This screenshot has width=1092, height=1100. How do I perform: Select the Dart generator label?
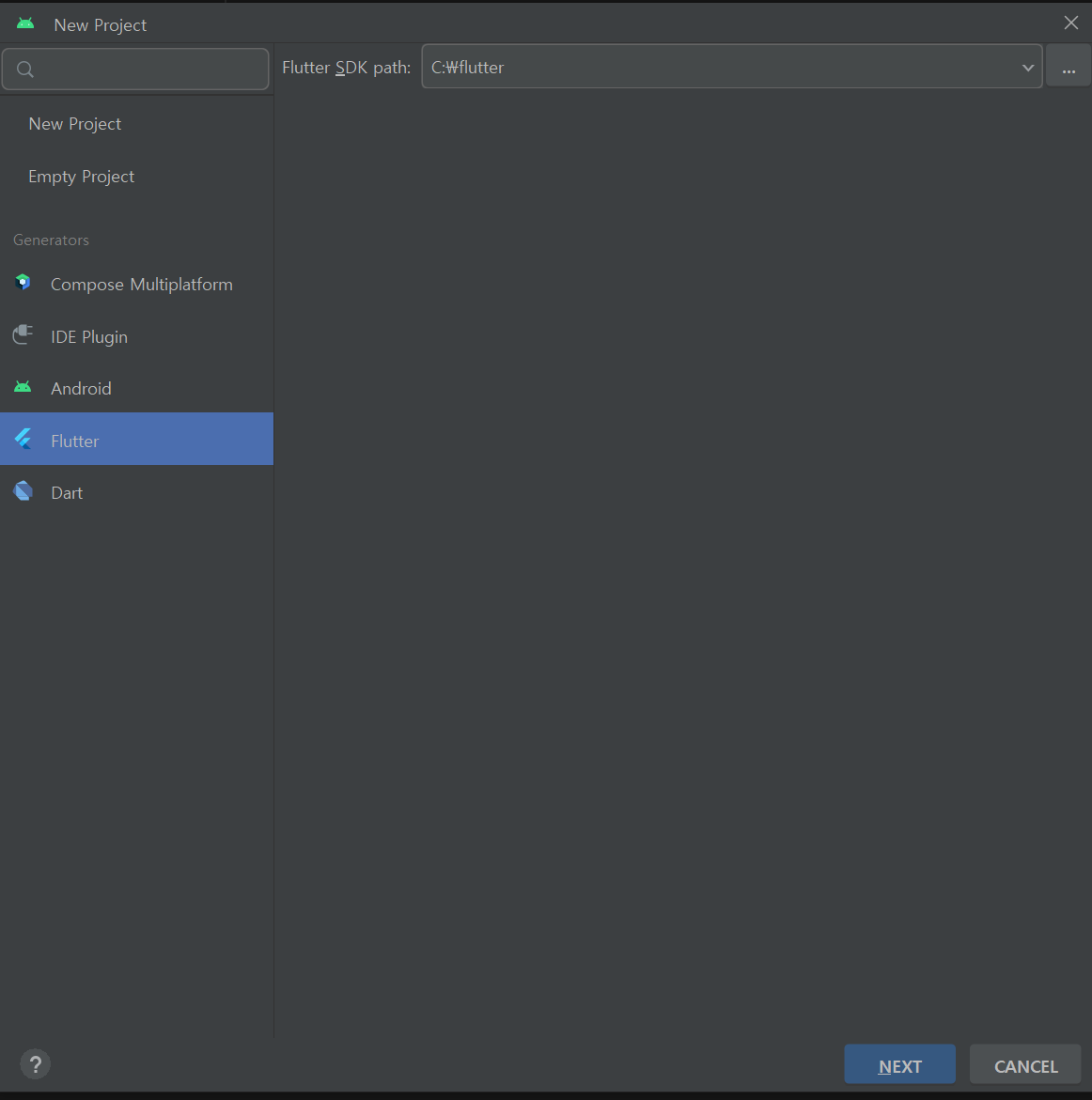67,492
